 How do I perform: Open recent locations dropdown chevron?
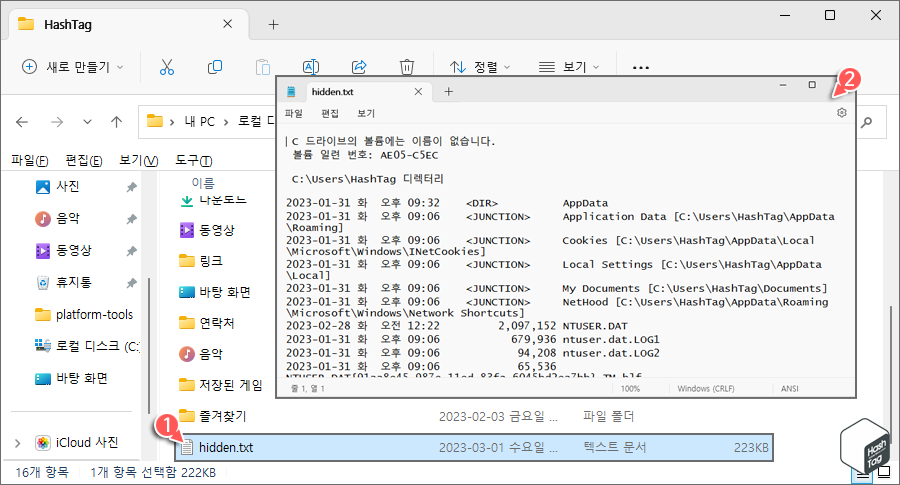pyautogui.click(x=87, y=122)
